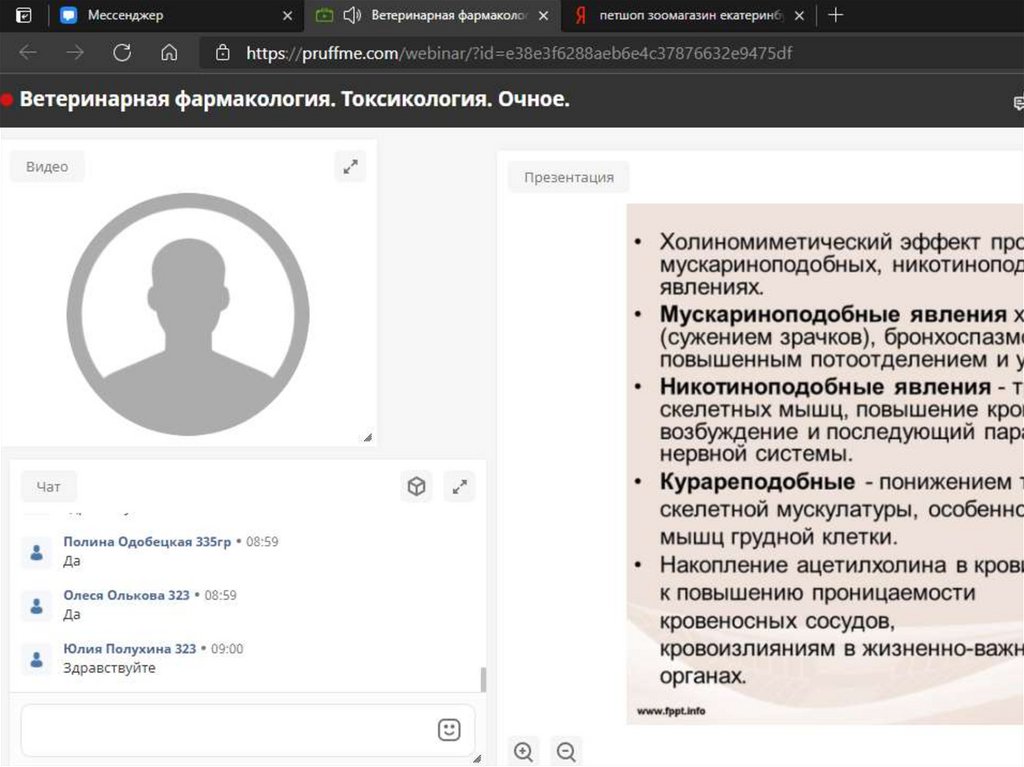Image resolution: width=1024 pixels, height=767 pixels.
Task: Click the Чат panel label
Action: point(49,487)
